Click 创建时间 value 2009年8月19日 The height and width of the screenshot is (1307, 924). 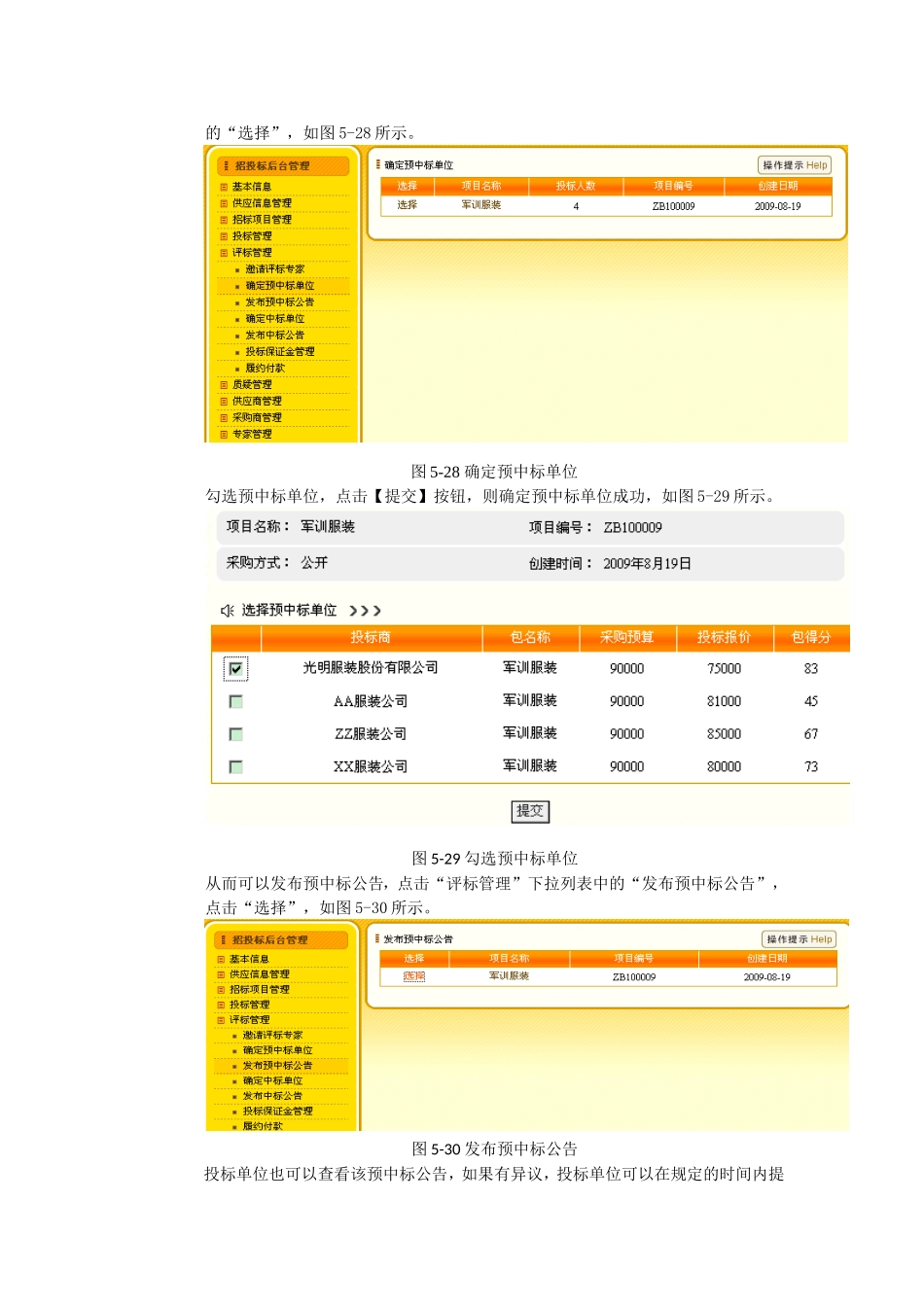click(647, 564)
